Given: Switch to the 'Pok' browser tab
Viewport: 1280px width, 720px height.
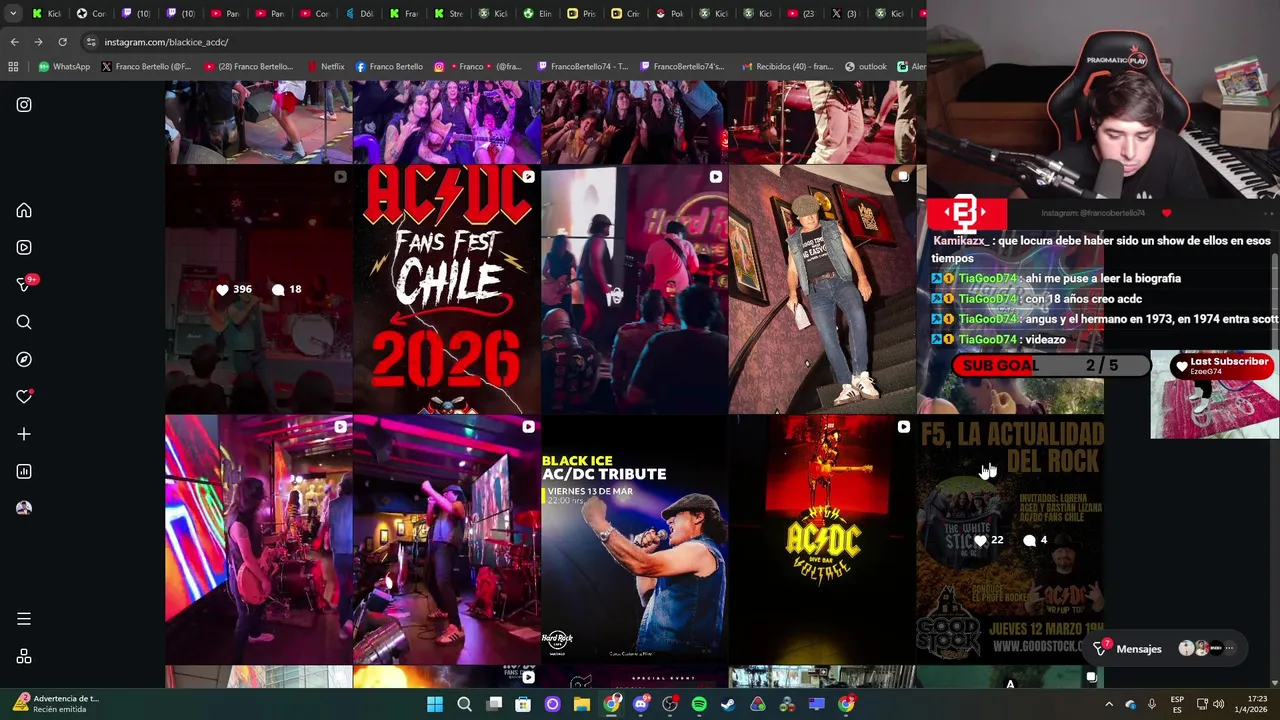Looking at the screenshot, I should click(670, 14).
